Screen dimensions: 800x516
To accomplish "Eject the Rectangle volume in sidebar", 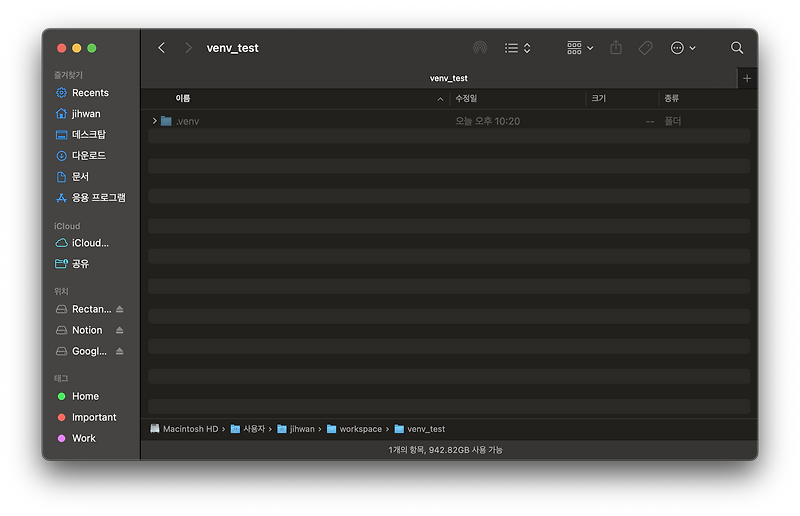I will pos(119,309).
